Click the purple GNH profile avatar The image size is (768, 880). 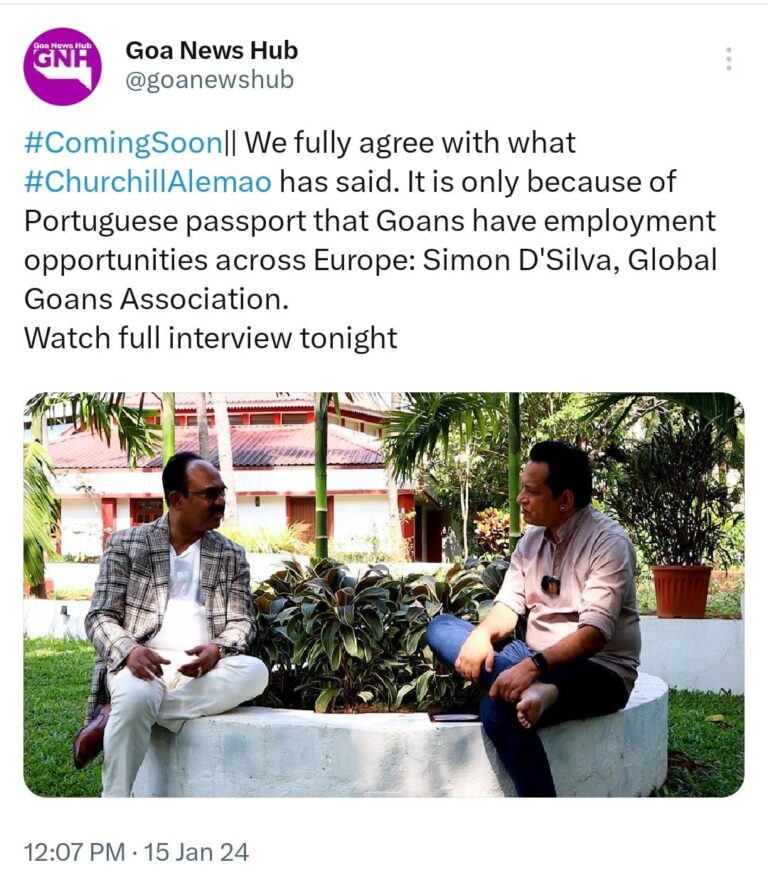62,66
